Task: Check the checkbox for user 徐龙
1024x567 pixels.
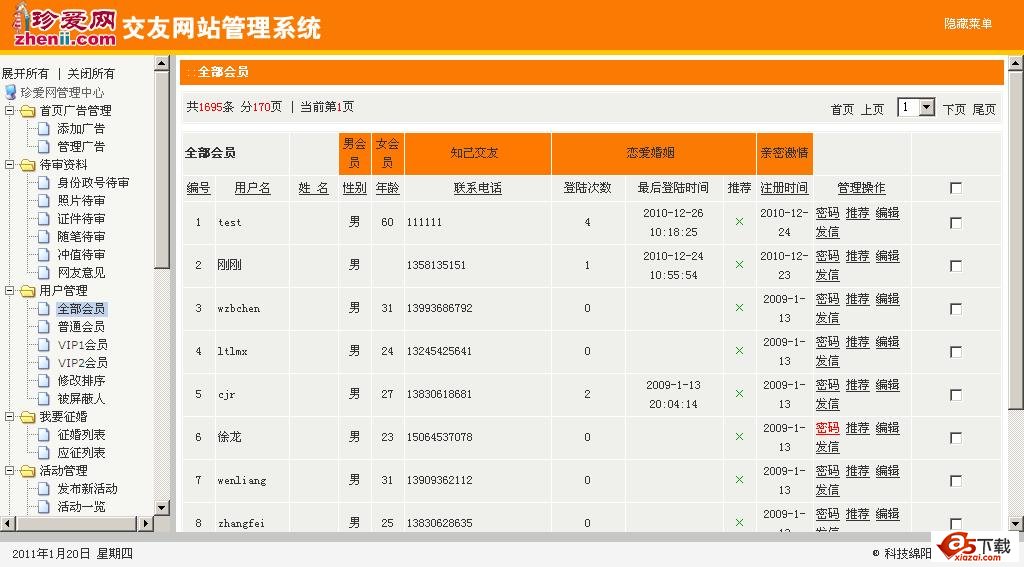Action: 955,438
